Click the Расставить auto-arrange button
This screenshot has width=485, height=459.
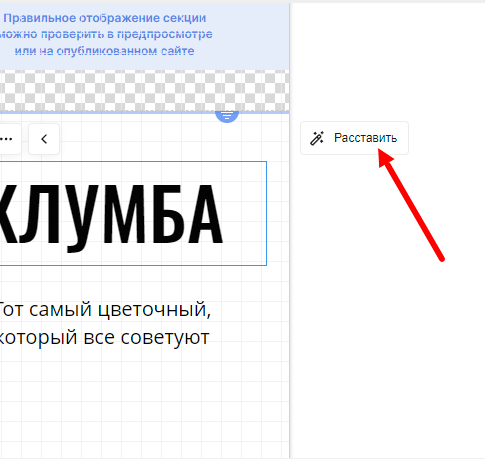pos(354,138)
